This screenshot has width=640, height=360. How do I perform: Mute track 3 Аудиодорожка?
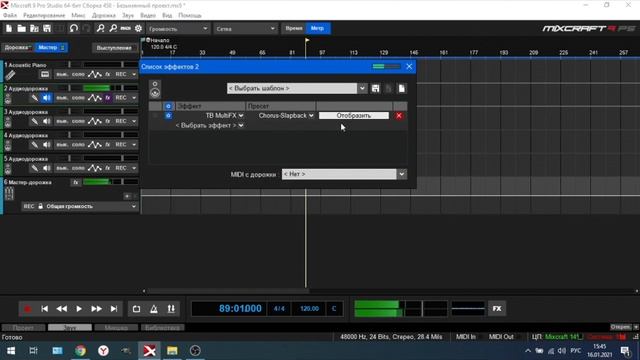(x=62, y=121)
